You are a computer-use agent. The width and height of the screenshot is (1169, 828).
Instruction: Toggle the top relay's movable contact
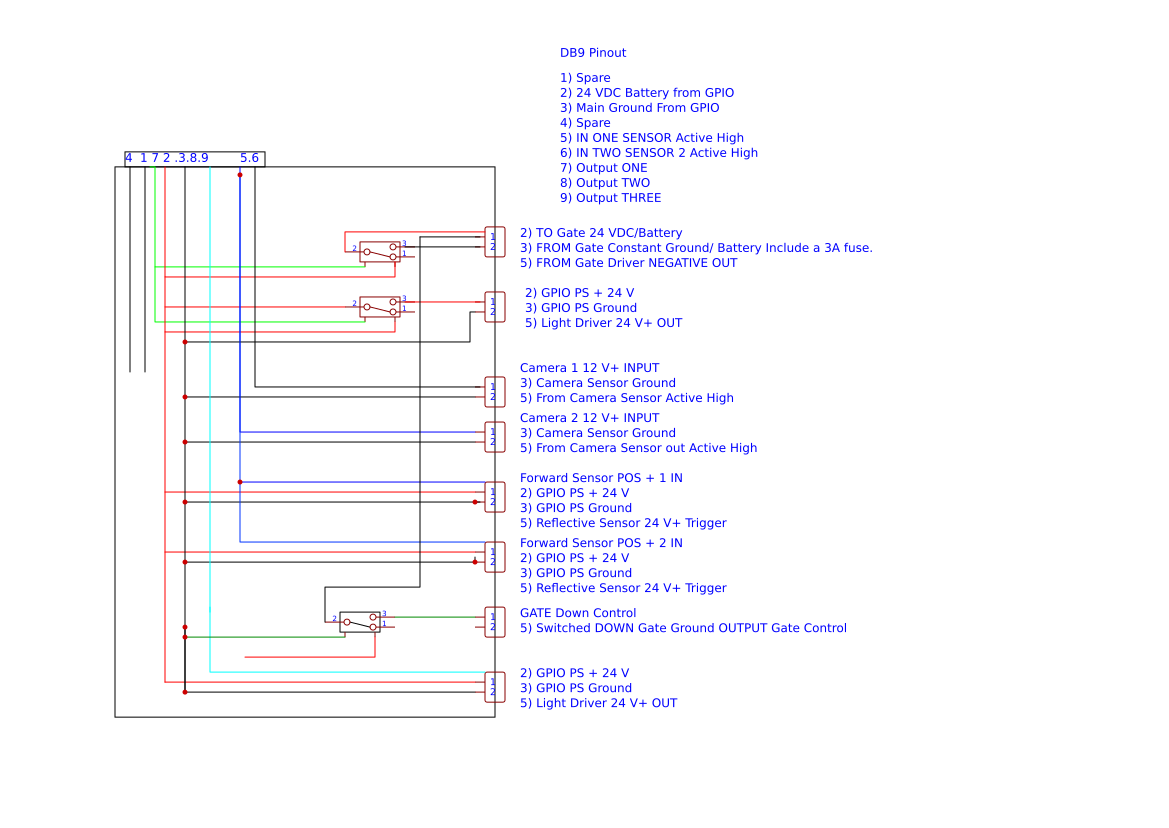tap(379, 252)
